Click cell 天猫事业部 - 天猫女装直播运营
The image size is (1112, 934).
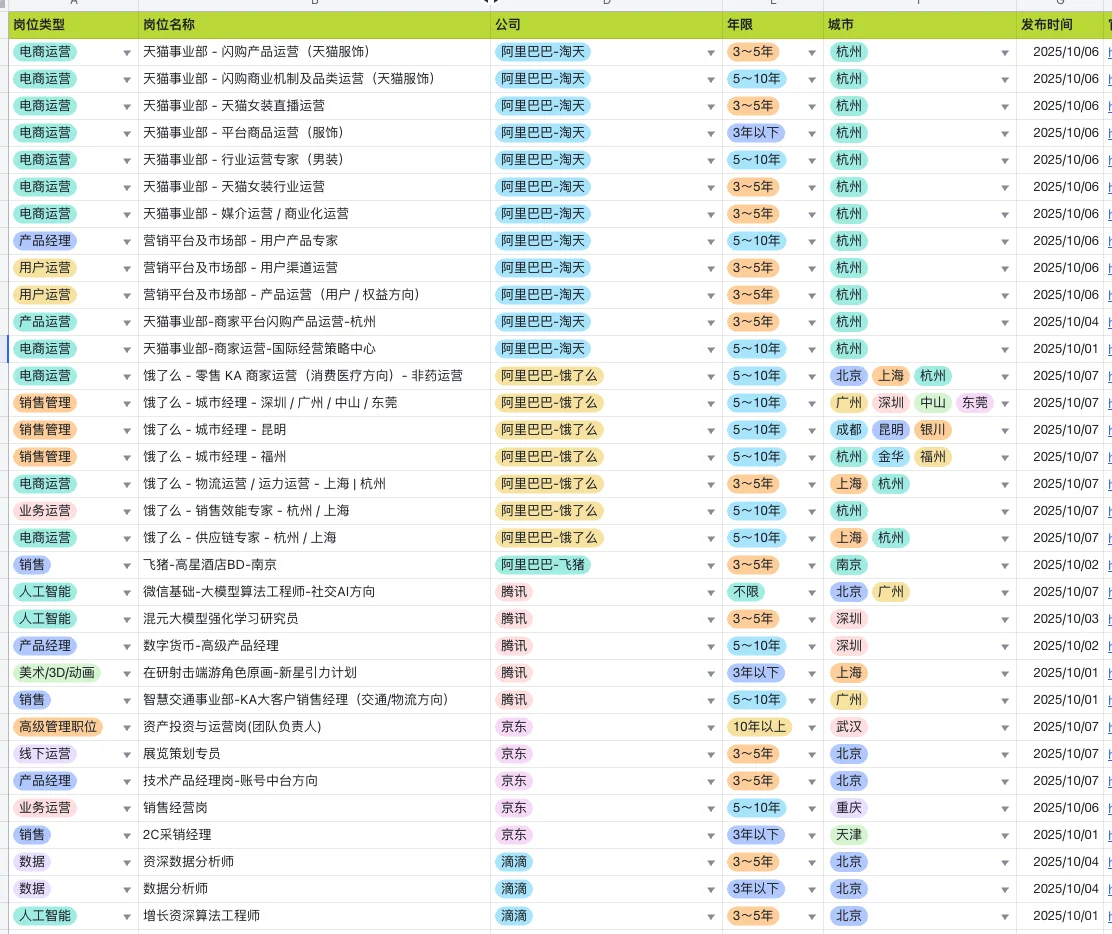pyautogui.click(x=314, y=106)
